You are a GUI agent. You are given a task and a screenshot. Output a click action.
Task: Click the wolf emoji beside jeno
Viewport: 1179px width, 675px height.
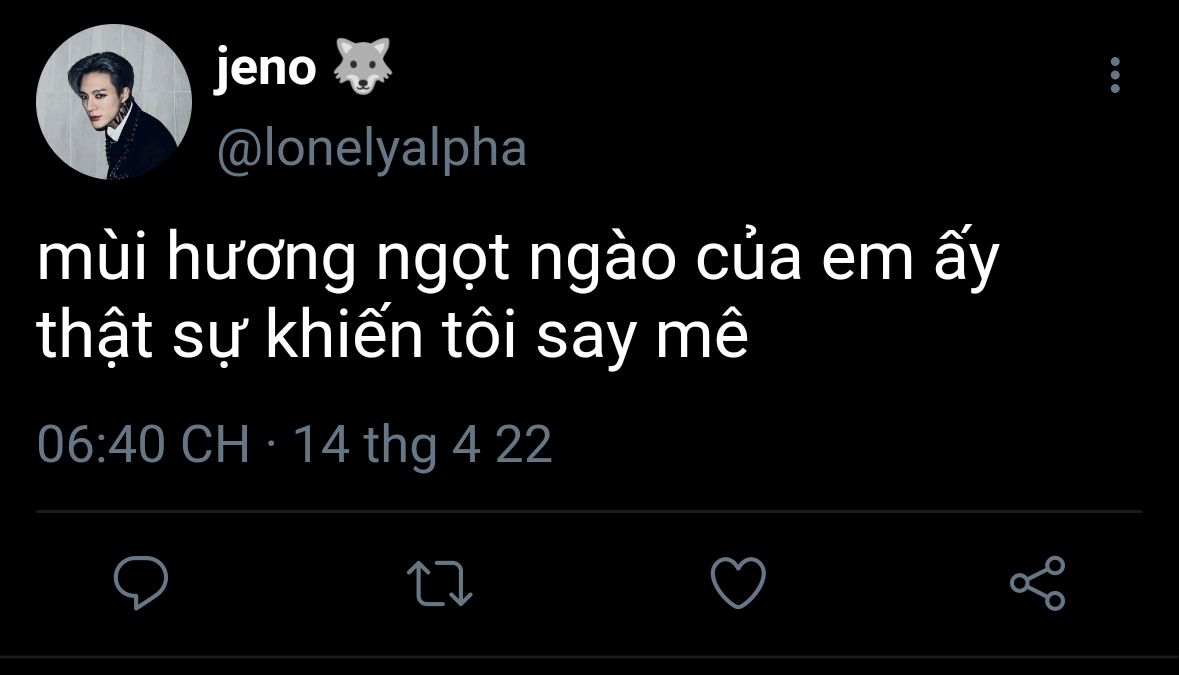tap(360, 68)
